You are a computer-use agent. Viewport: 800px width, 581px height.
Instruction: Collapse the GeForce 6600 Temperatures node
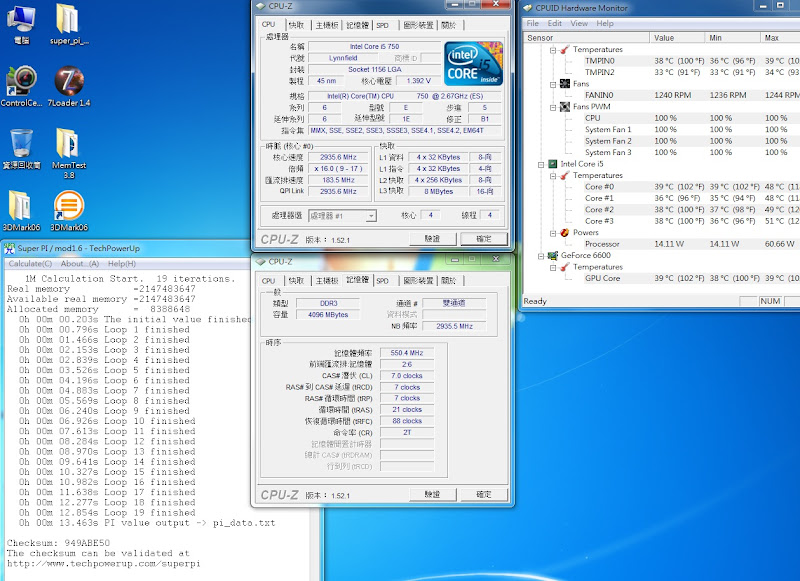553,267
